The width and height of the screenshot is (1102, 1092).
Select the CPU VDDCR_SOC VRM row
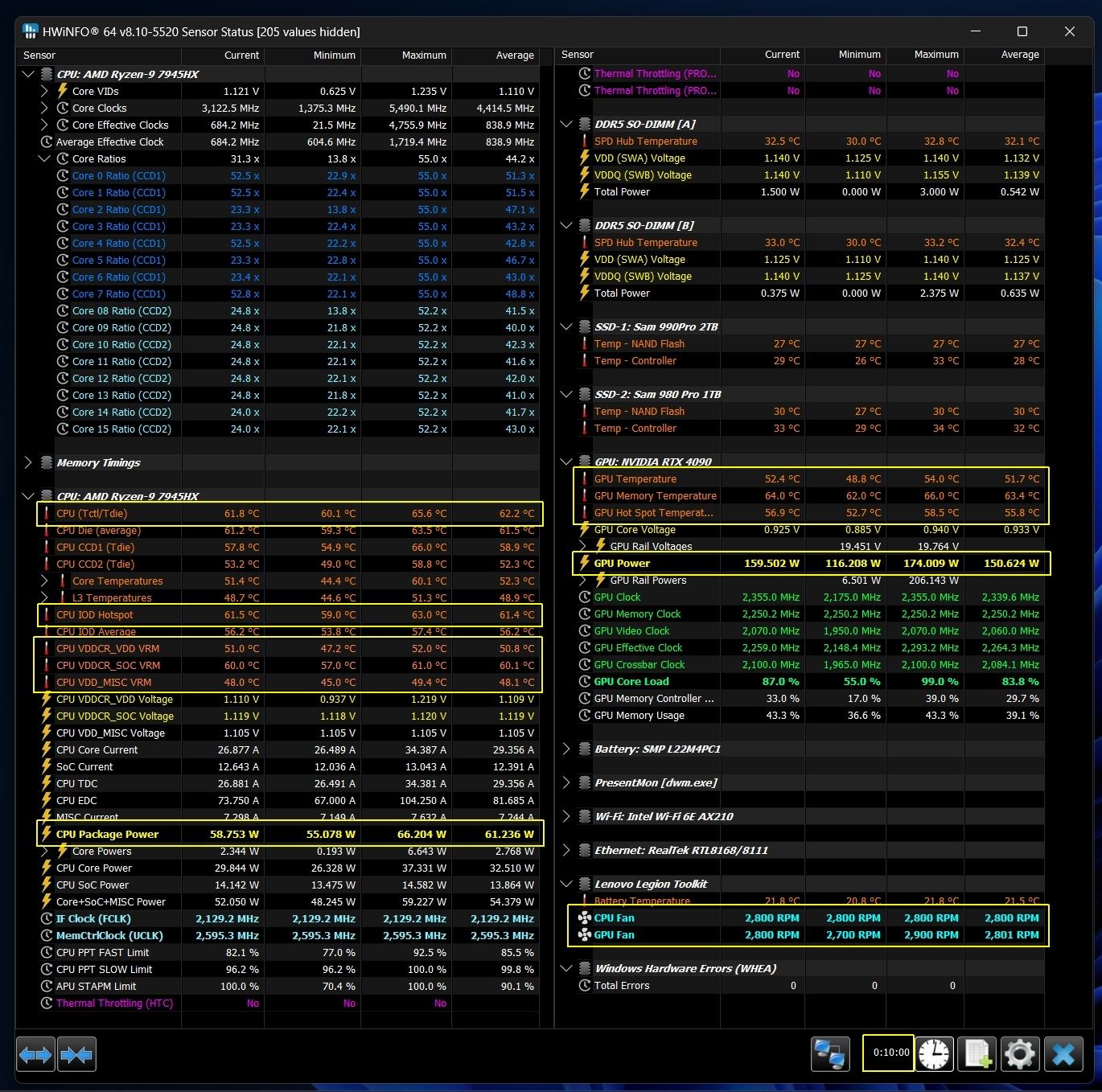[278, 665]
